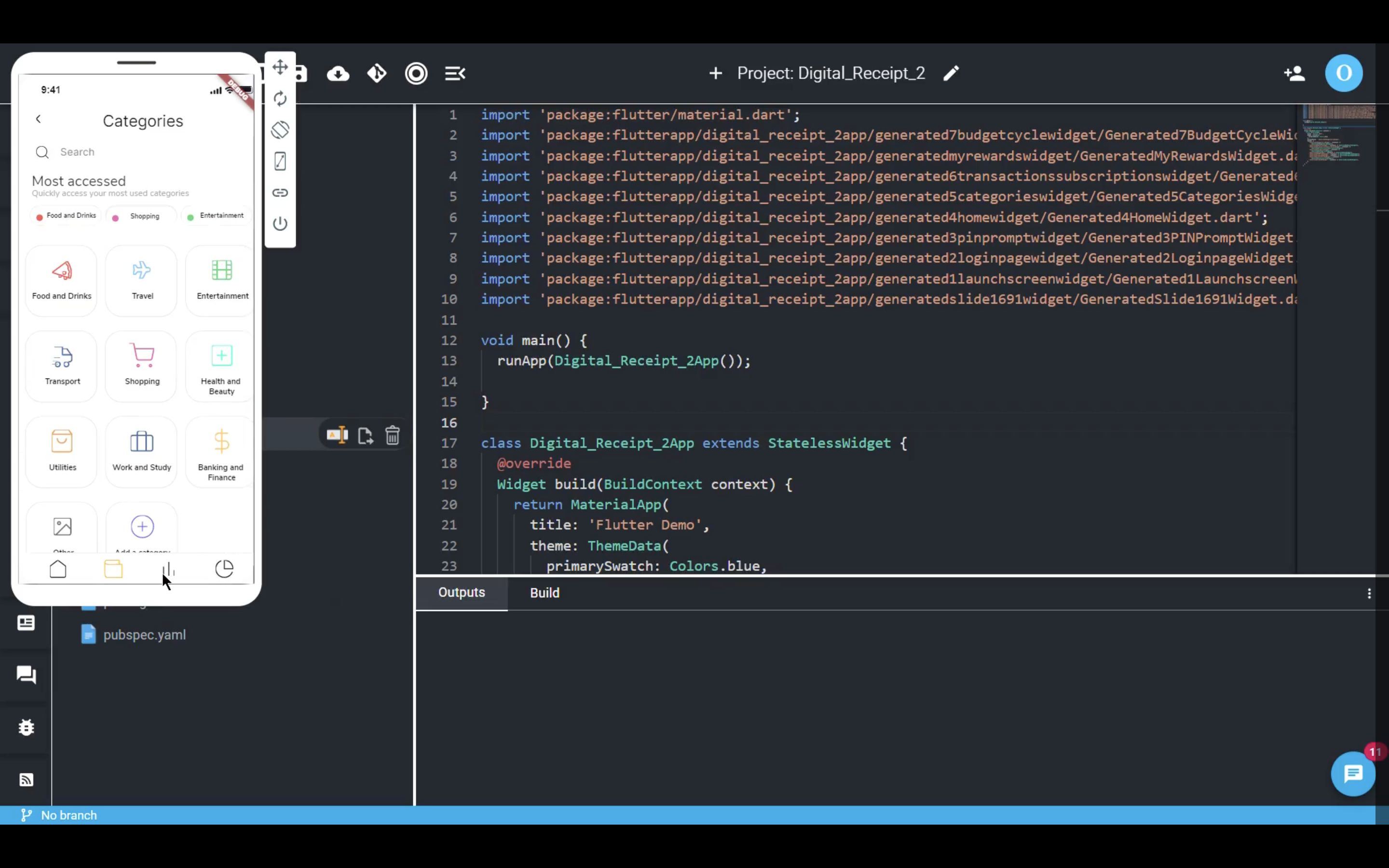The image size is (1389, 868).
Task: Click the cloud download icon in toolbar
Action: click(x=338, y=73)
